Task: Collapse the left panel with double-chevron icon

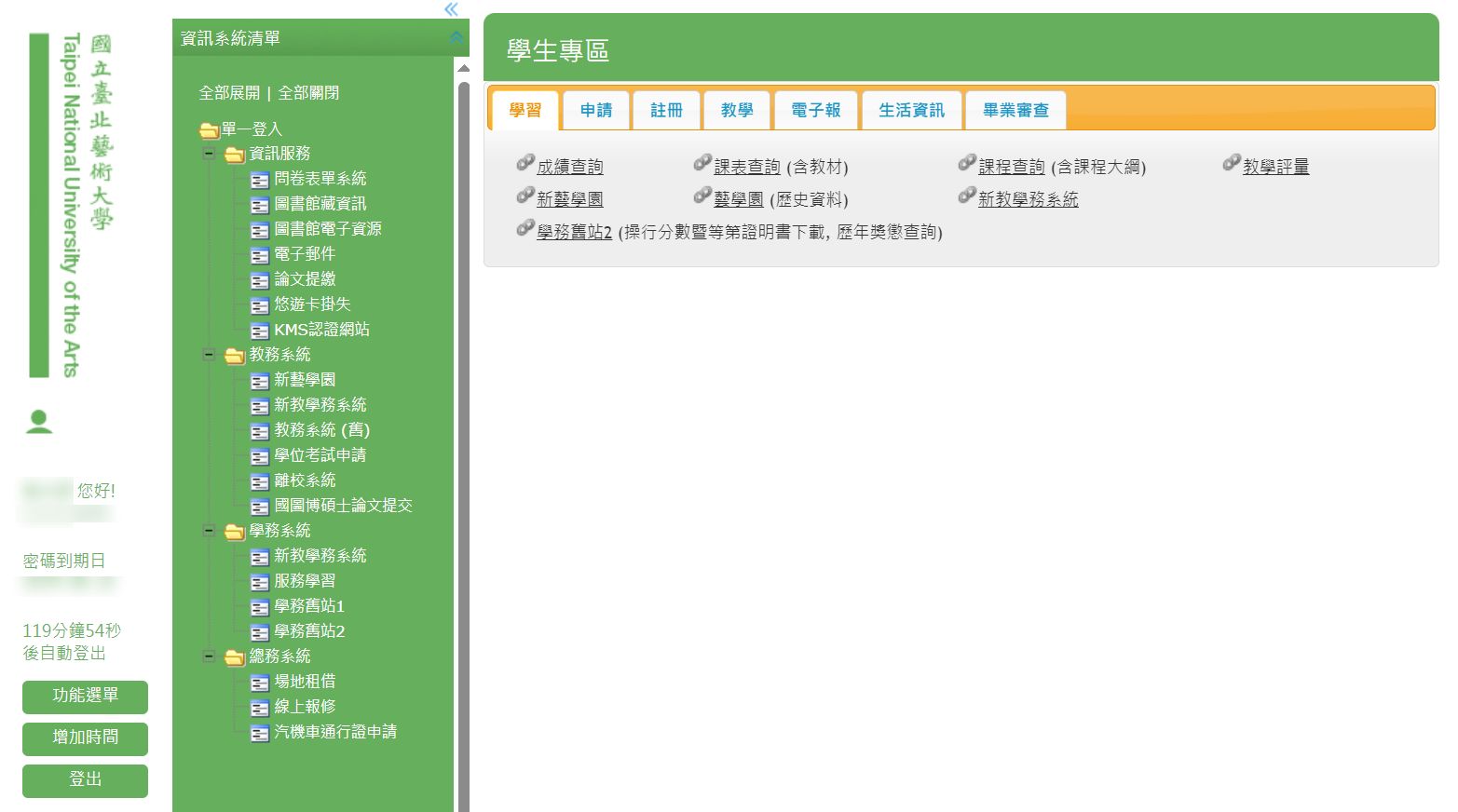Action: [x=451, y=9]
